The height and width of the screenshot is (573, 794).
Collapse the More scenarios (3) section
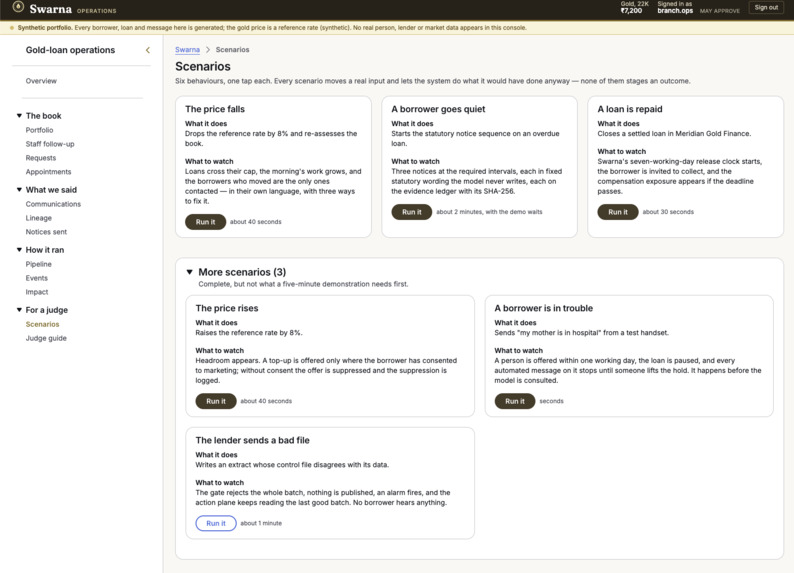(x=189, y=272)
